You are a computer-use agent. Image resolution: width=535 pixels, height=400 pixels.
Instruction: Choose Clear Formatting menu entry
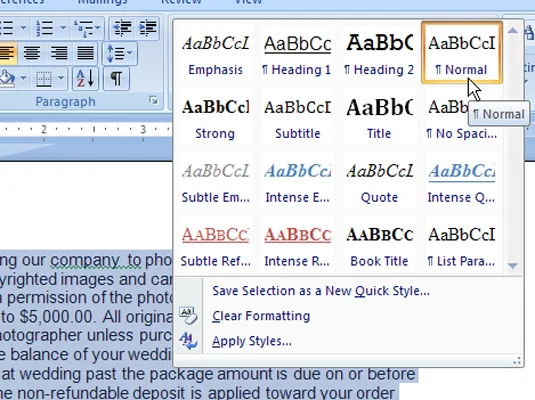click(x=261, y=316)
